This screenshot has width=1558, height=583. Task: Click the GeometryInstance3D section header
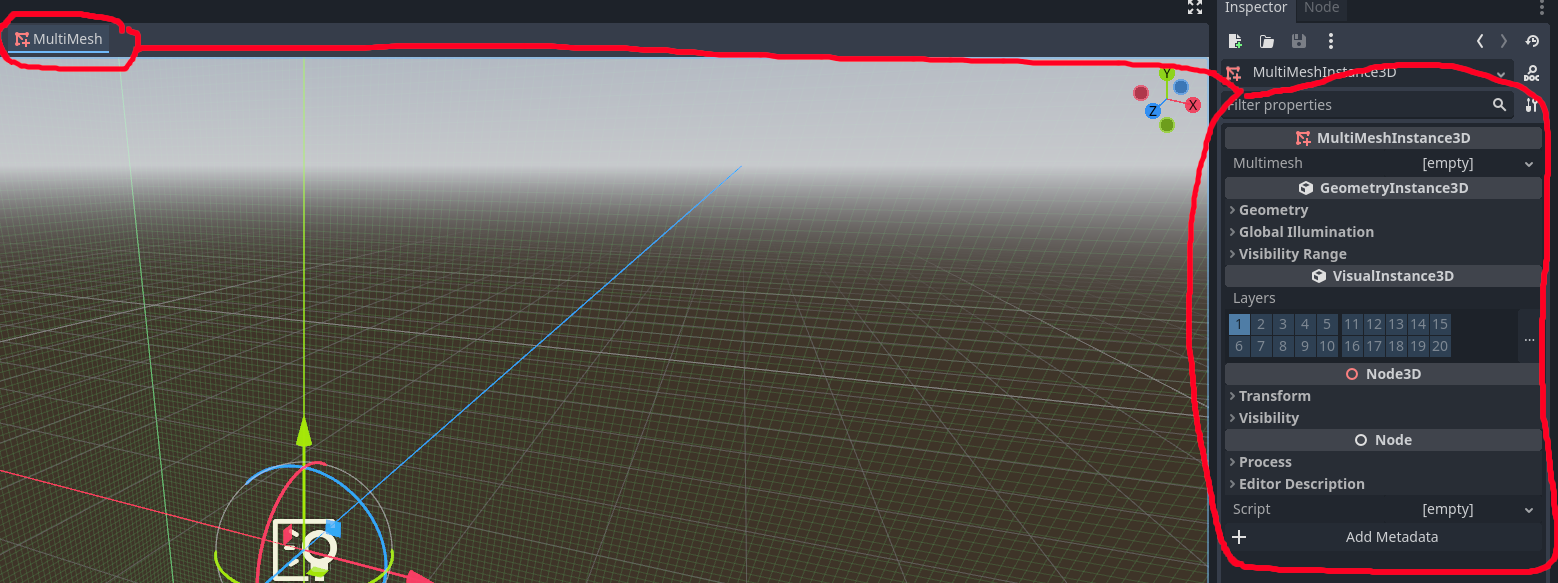[1383, 188]
